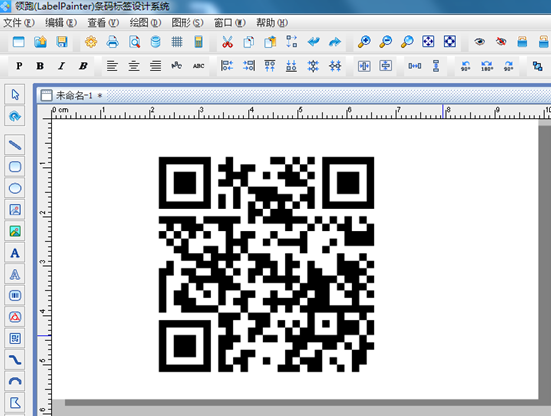This screenshot has width=551, height=416.
Task: Open the 窗口(W) menu
Action: [230, 23]
